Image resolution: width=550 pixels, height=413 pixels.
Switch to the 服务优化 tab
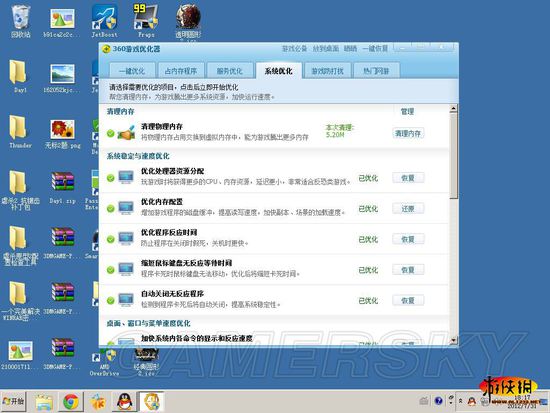click(x=229, y=71)
